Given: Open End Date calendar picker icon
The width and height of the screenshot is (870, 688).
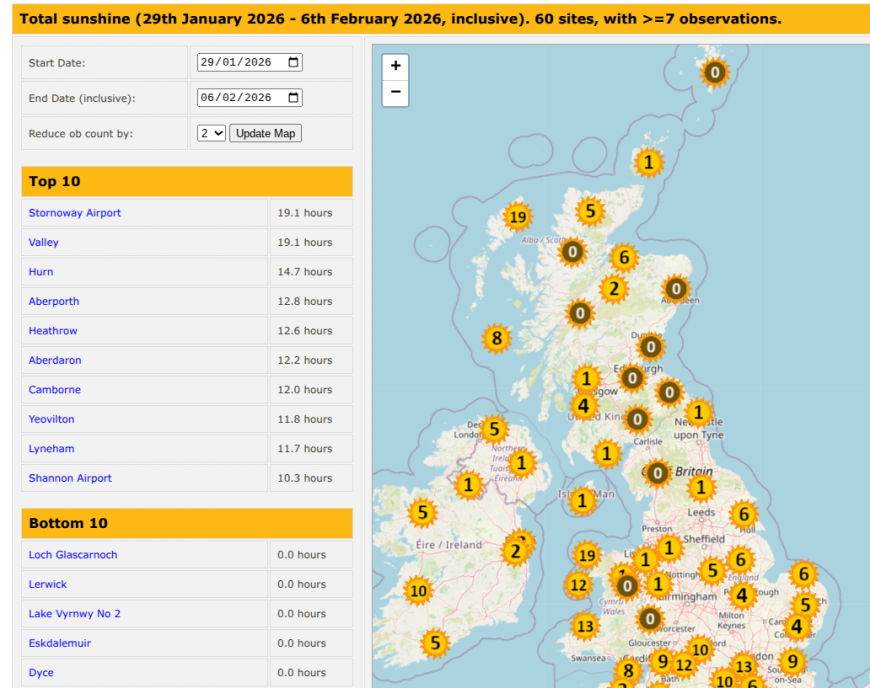Looking at the screenshot, I should click(293, 97).
